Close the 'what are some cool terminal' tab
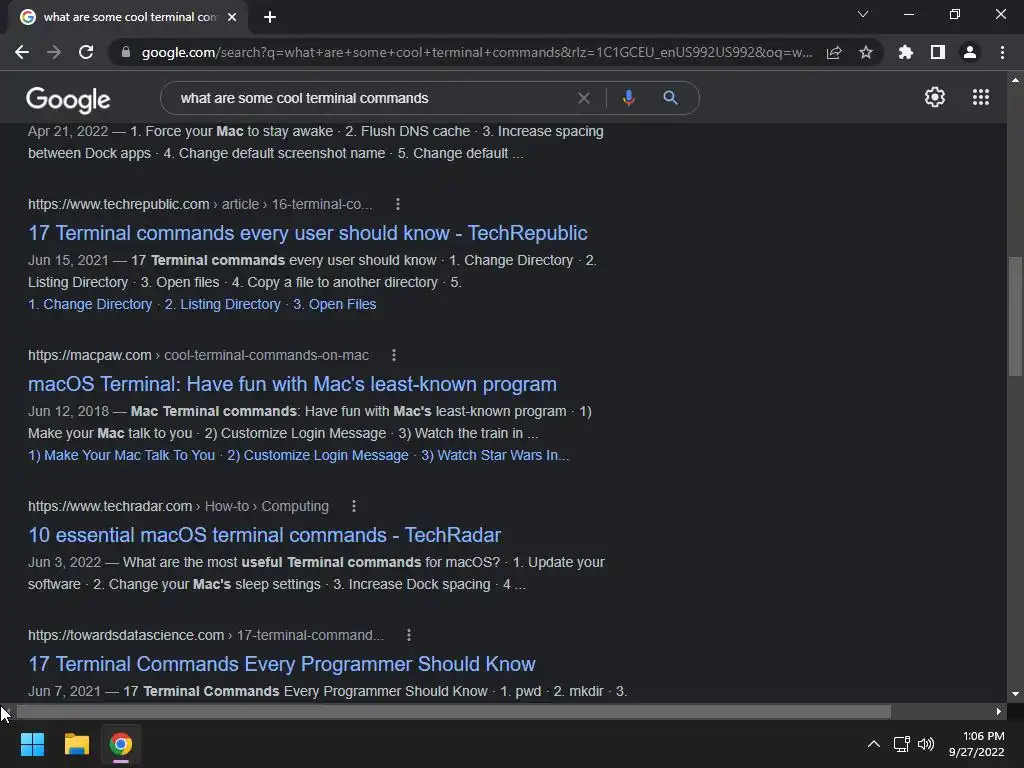Viewport: 1024px width, 768px height. pyautogui.click(x=232, y=17)
